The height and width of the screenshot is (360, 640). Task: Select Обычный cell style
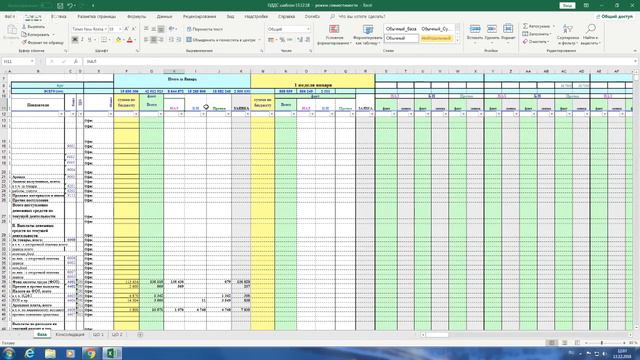coord(401,38)
